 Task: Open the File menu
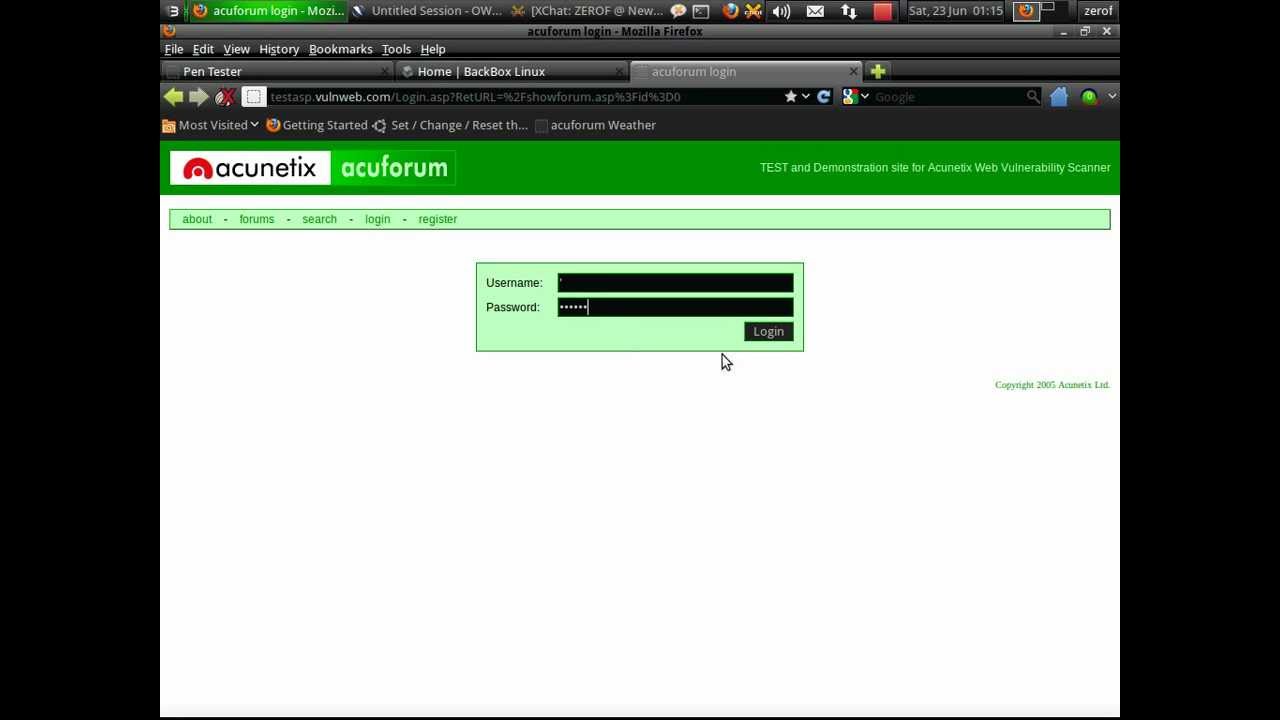(x=174, y=49)
